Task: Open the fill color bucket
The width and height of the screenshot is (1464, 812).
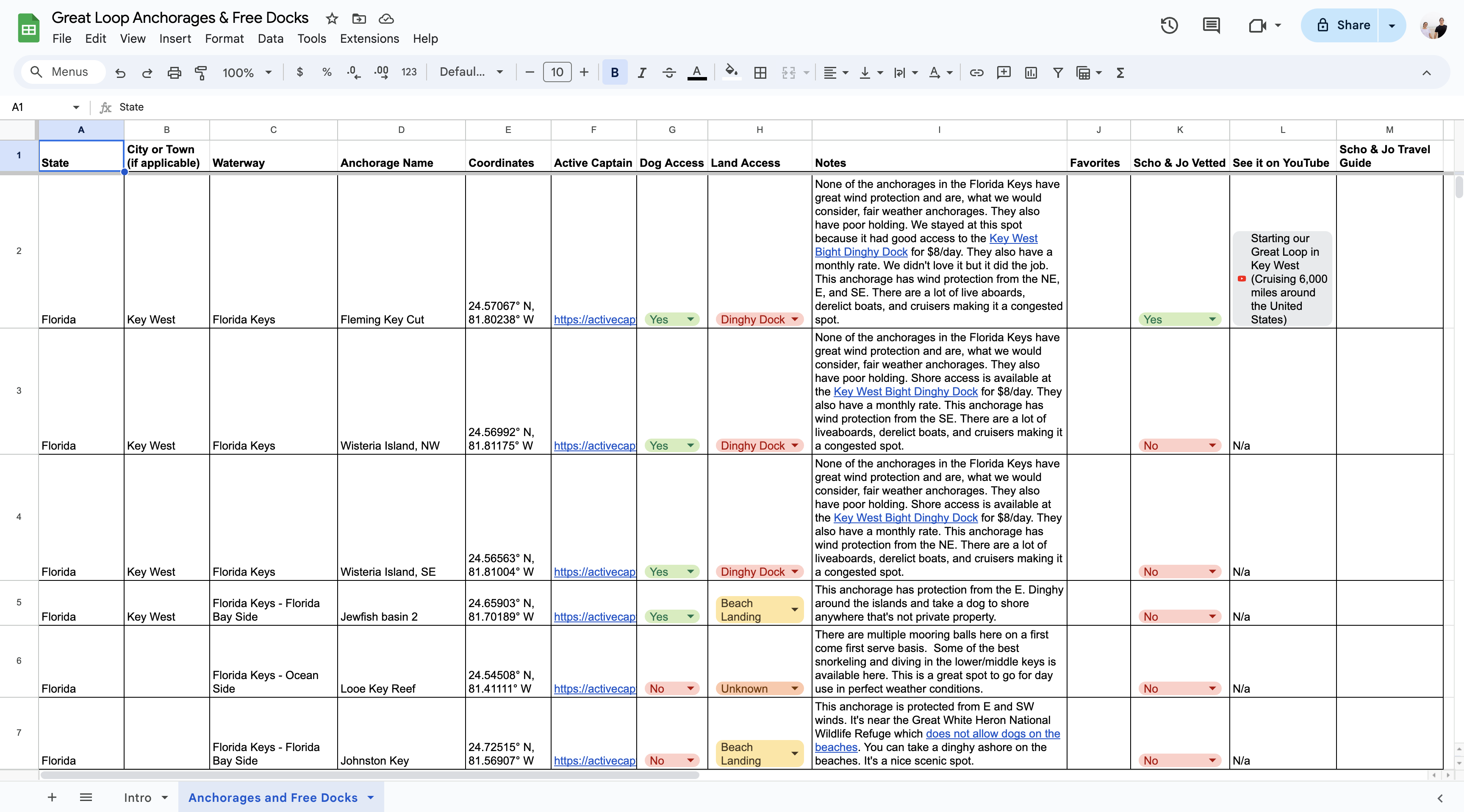Action: [732, 72]
